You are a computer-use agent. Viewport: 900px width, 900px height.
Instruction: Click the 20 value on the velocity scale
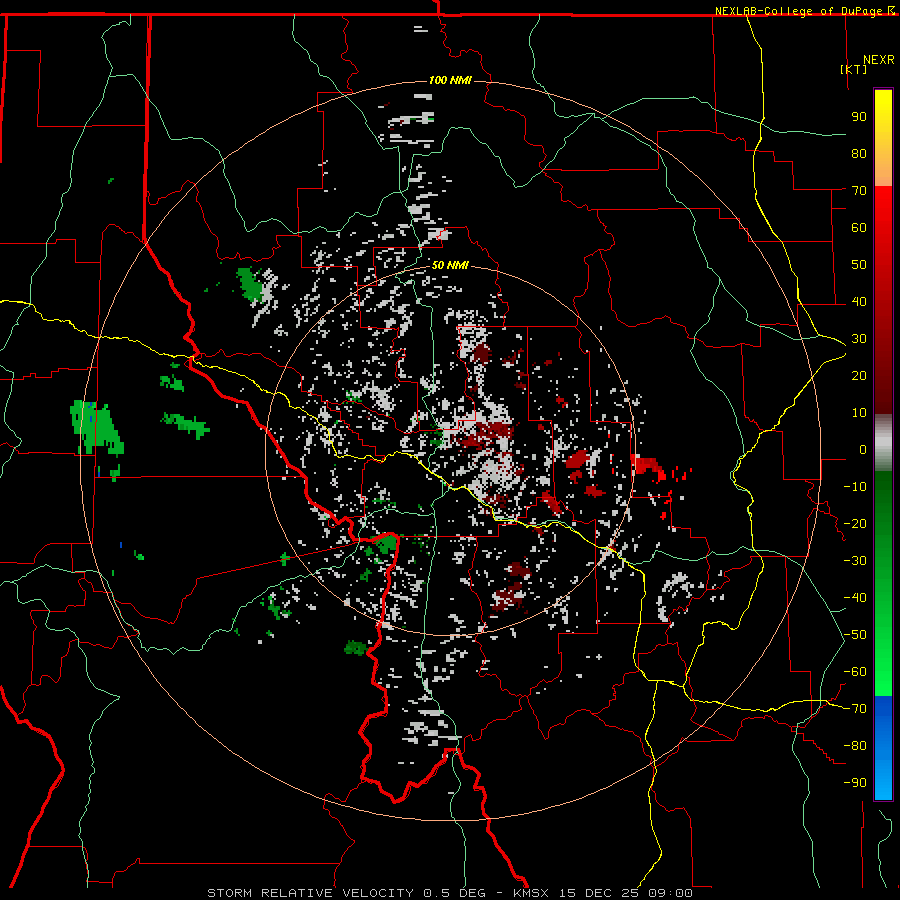tap(859, 375)
